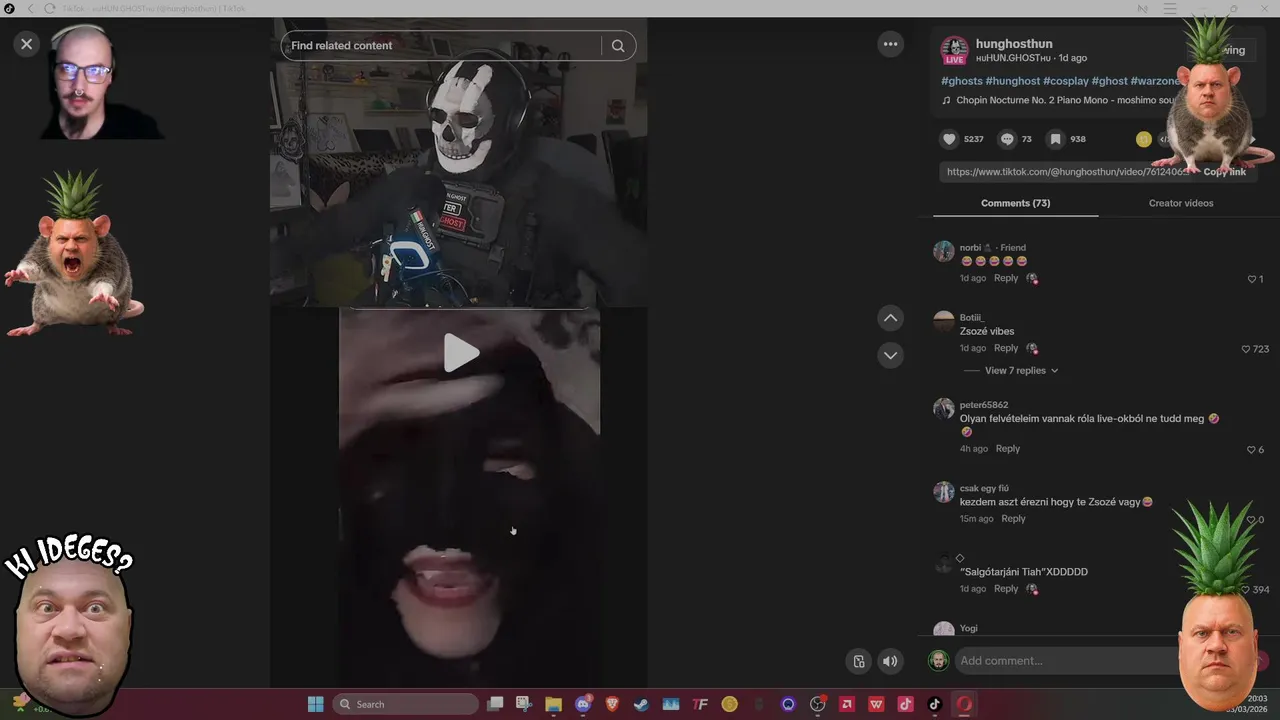Reply to csak egy fiú's comment
This screenshot has width=1280, height=720.
pyautogui.click(x=1014, y=519)
